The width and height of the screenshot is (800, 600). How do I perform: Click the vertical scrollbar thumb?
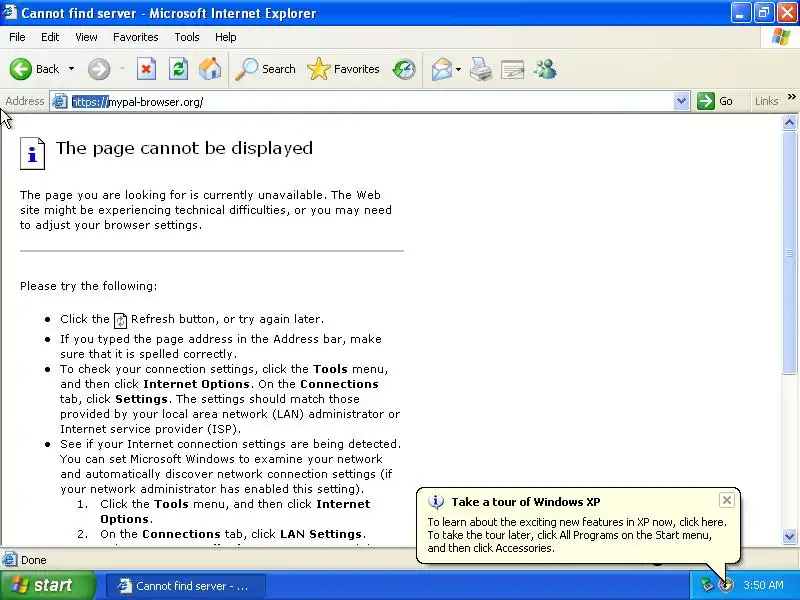(789, 253)
